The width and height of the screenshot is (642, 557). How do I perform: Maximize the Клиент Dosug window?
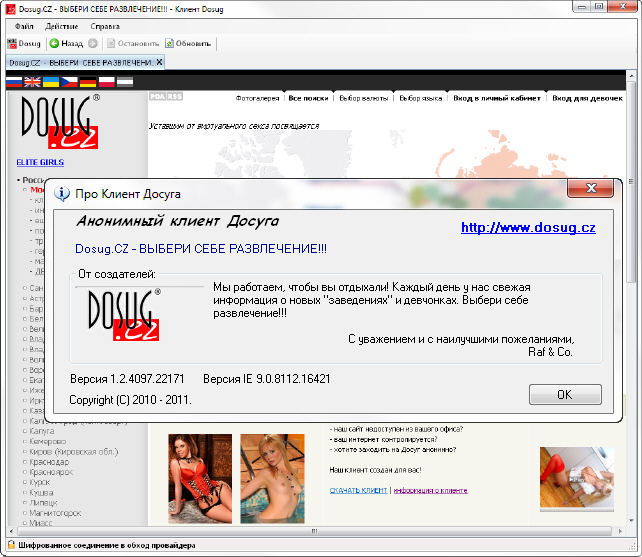[x=599, y=7]
